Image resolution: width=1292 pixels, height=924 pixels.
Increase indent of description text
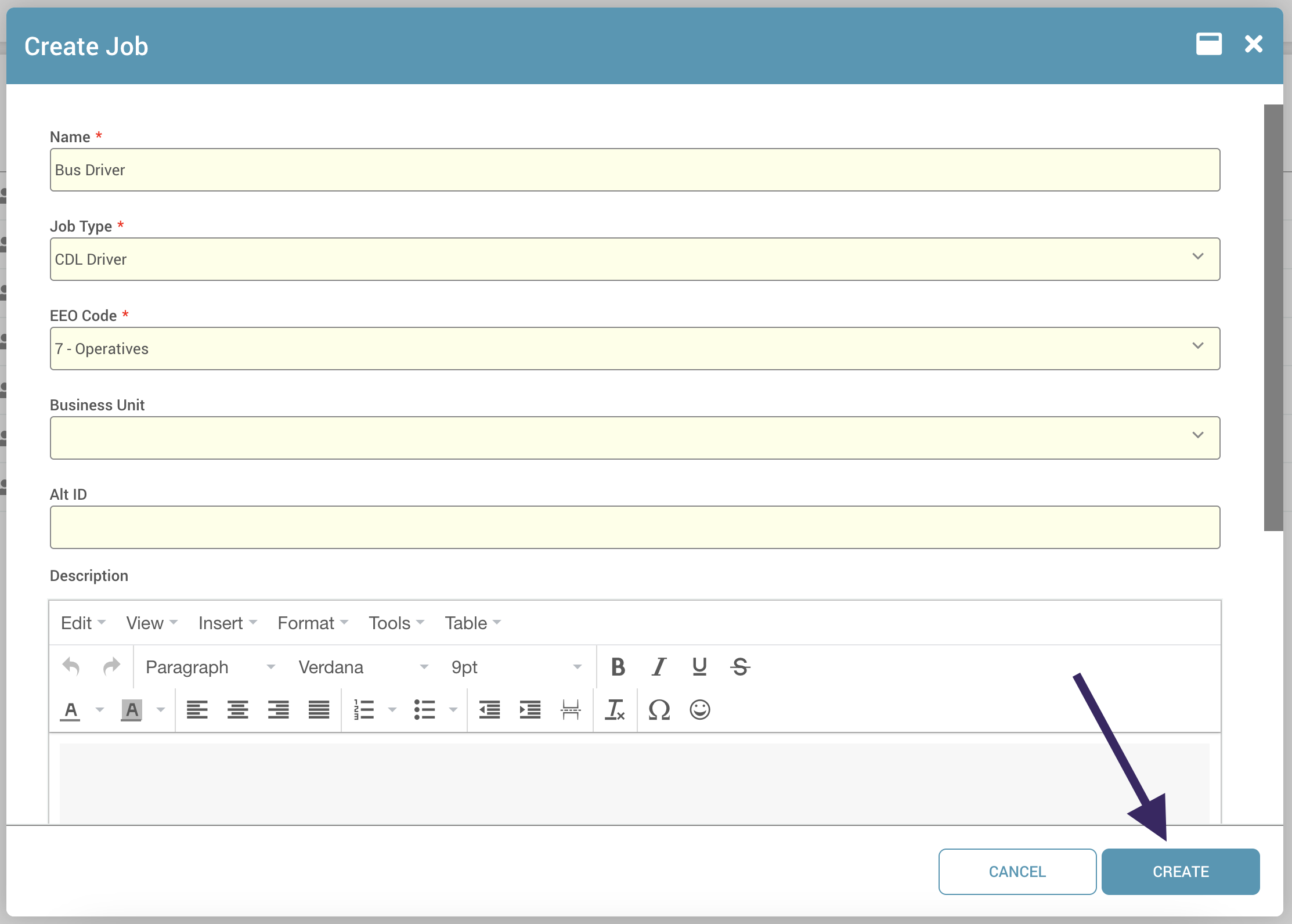(x=530, y=709)
